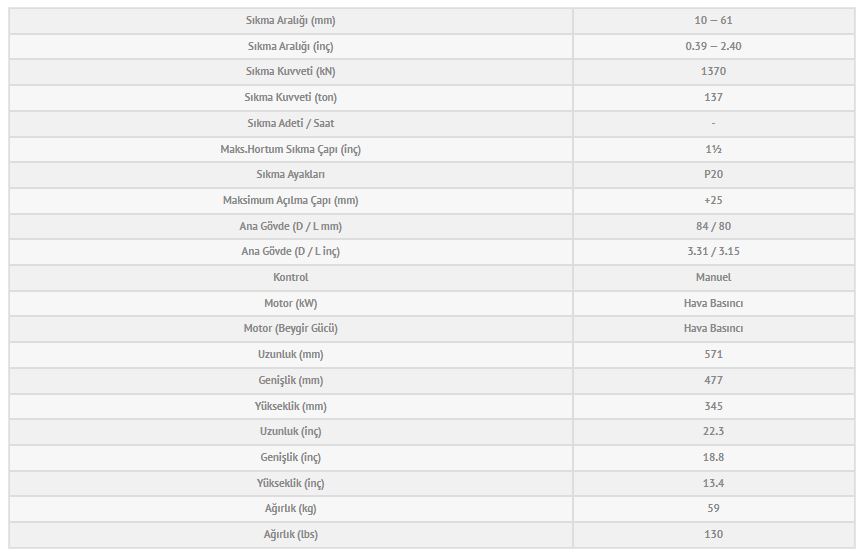The height and width of the screenshot is (560, 864).
Task: Select the value "0.39 – 2.40"
Action: pos(713,46)
